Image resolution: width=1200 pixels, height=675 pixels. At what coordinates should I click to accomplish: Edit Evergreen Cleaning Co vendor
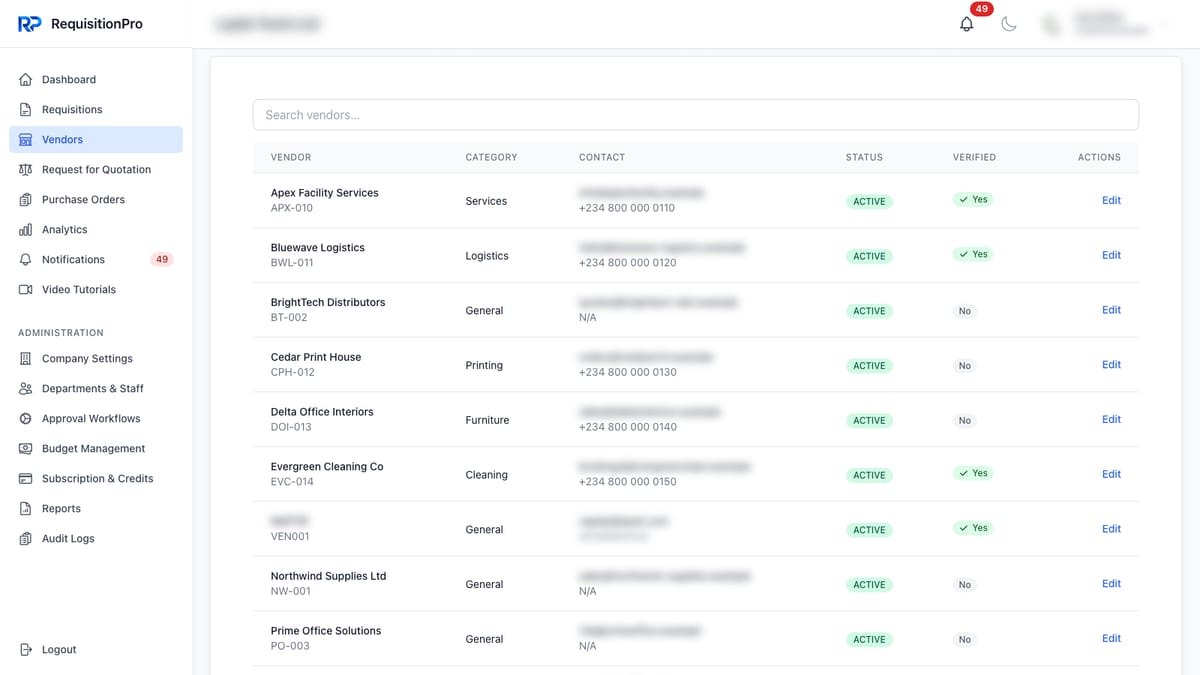tap(1111, 474)
